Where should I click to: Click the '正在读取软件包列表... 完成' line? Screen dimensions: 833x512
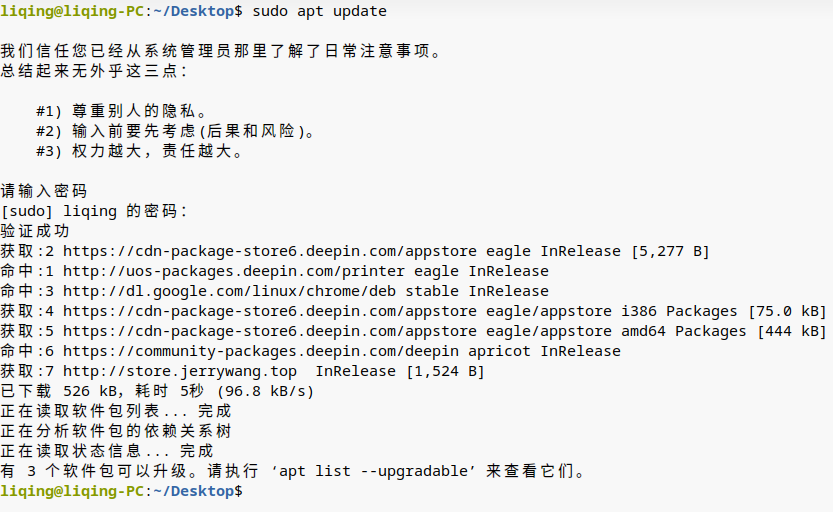click(116, 412)
